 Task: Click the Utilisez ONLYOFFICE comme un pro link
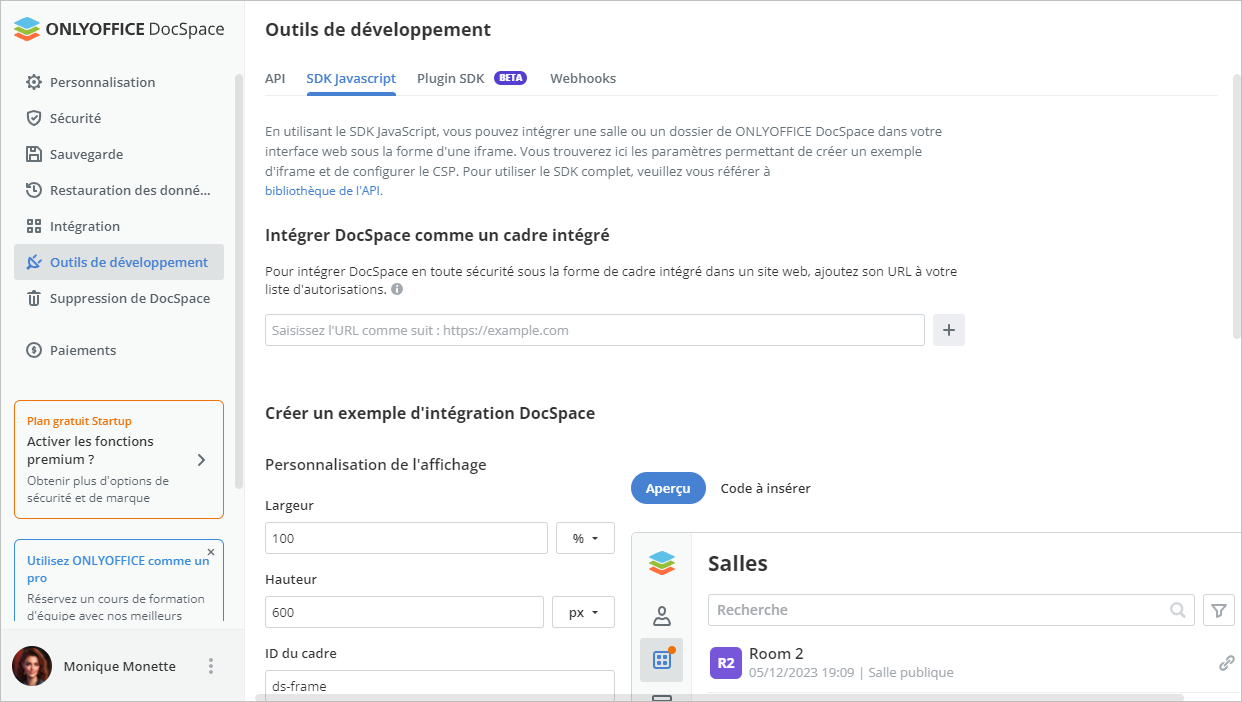pyautogui.click(x=118, y=569)
